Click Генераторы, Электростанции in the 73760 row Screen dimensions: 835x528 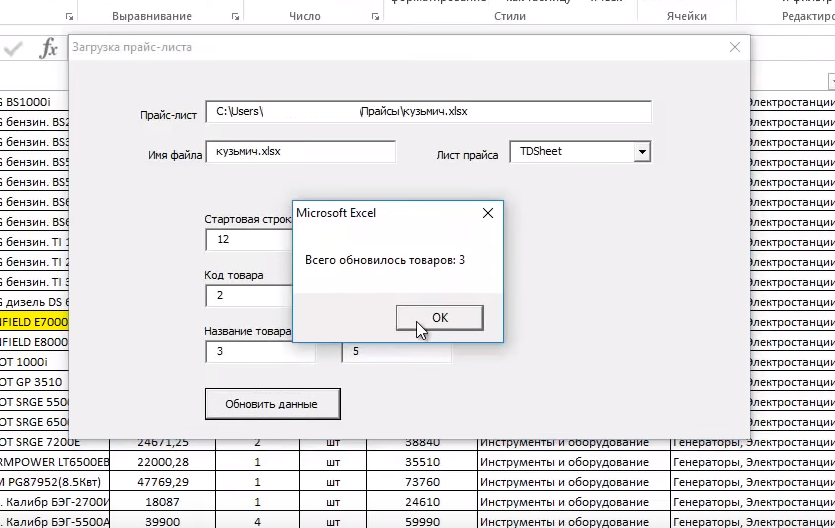click(x=753, y=482)
